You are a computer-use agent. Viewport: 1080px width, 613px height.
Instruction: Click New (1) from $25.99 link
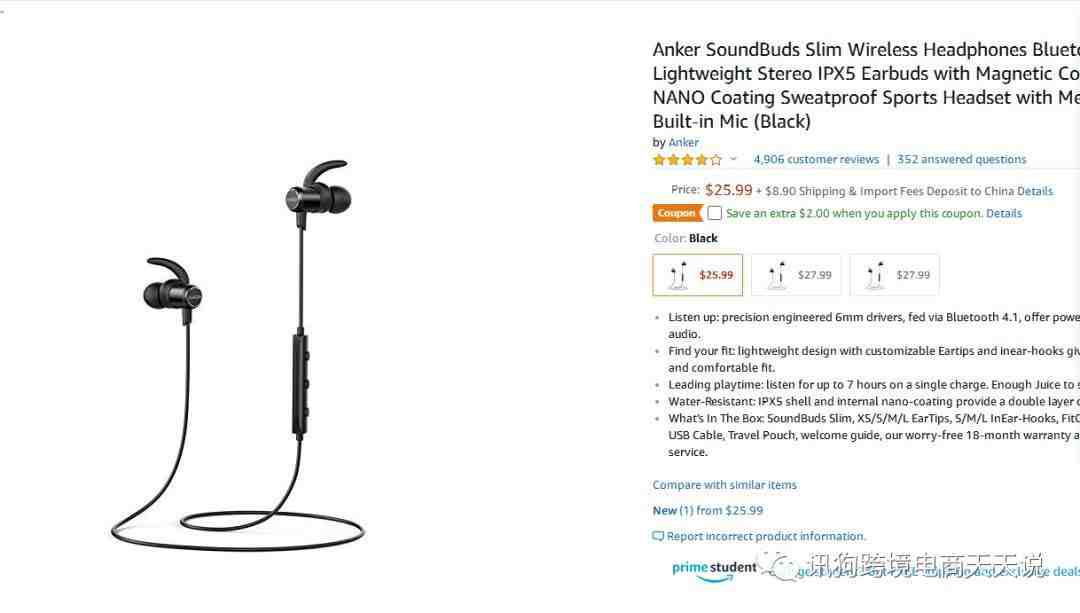pos(707,510)
